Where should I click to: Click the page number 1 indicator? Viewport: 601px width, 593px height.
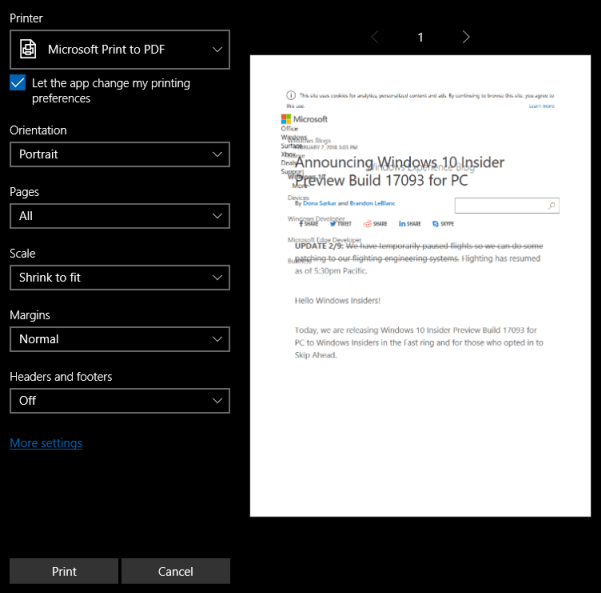(x=420, y=37)
